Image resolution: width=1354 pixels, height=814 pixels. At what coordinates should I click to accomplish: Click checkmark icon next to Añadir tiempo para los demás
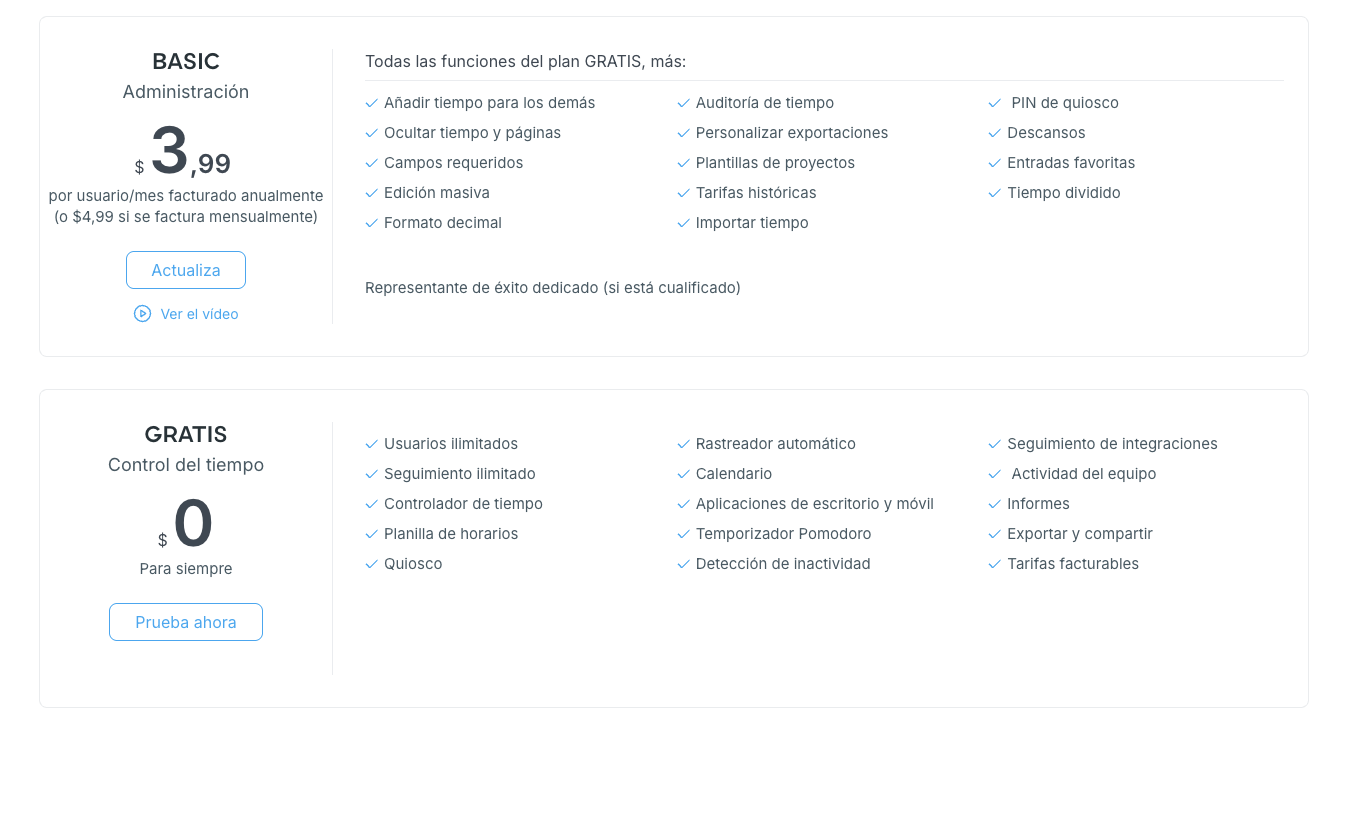coord(371,103)
